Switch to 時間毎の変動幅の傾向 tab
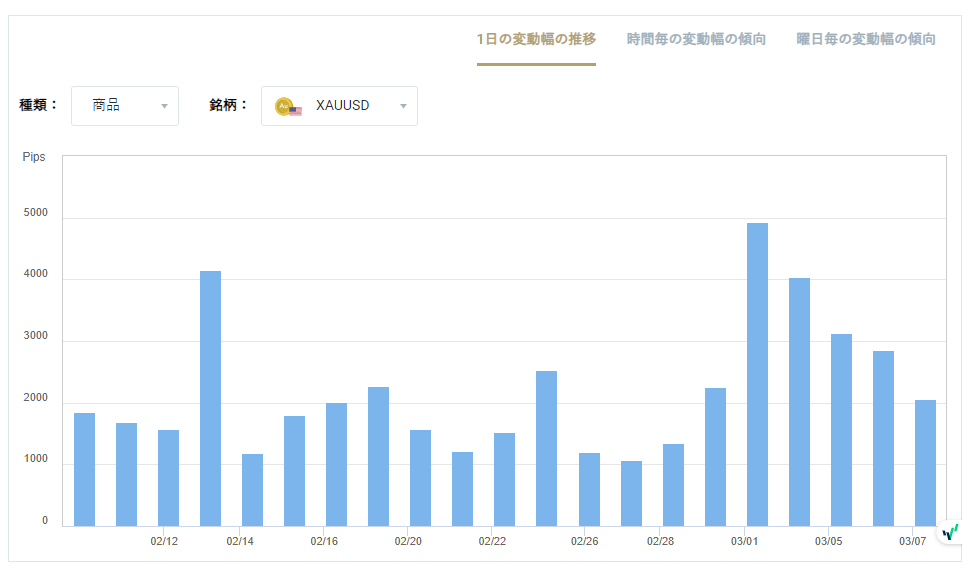 [x=696, y=39]
